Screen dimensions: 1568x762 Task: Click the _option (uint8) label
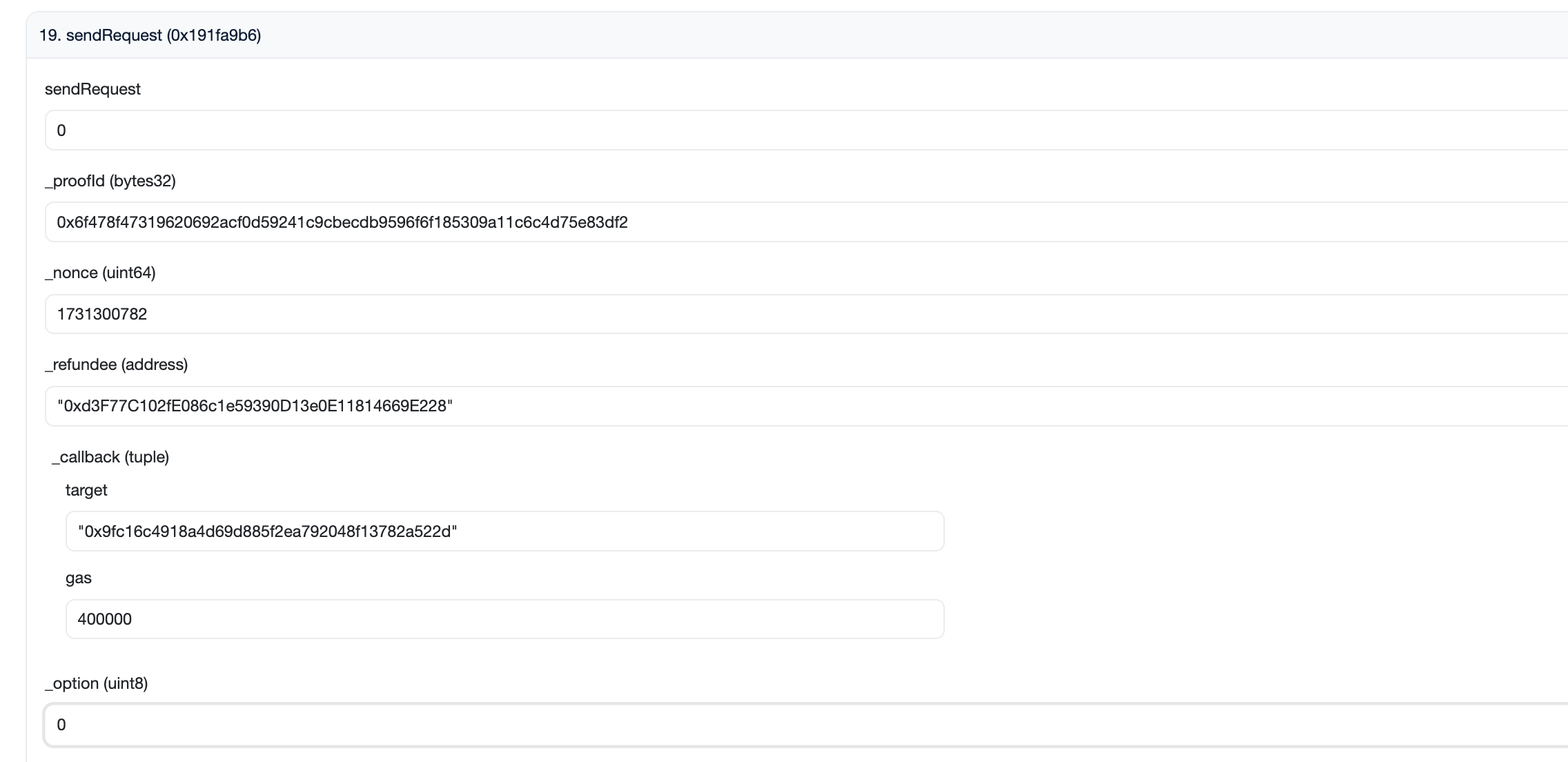[97, 683]
